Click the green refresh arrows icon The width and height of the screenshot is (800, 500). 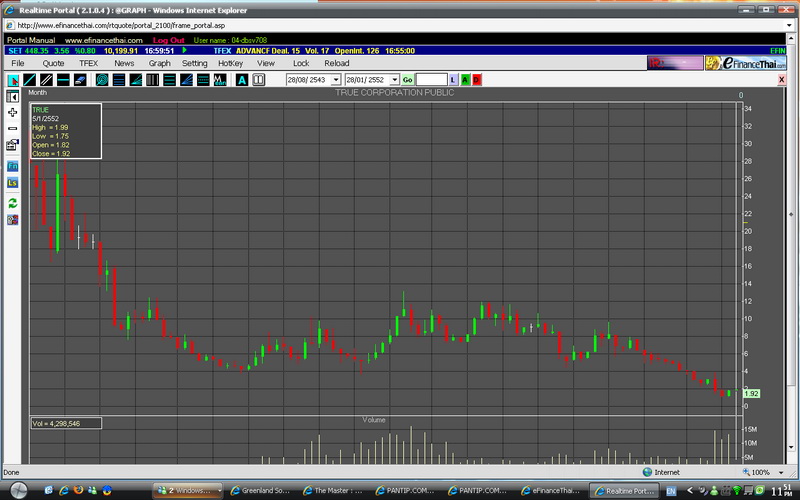click(x=13, y=204)
